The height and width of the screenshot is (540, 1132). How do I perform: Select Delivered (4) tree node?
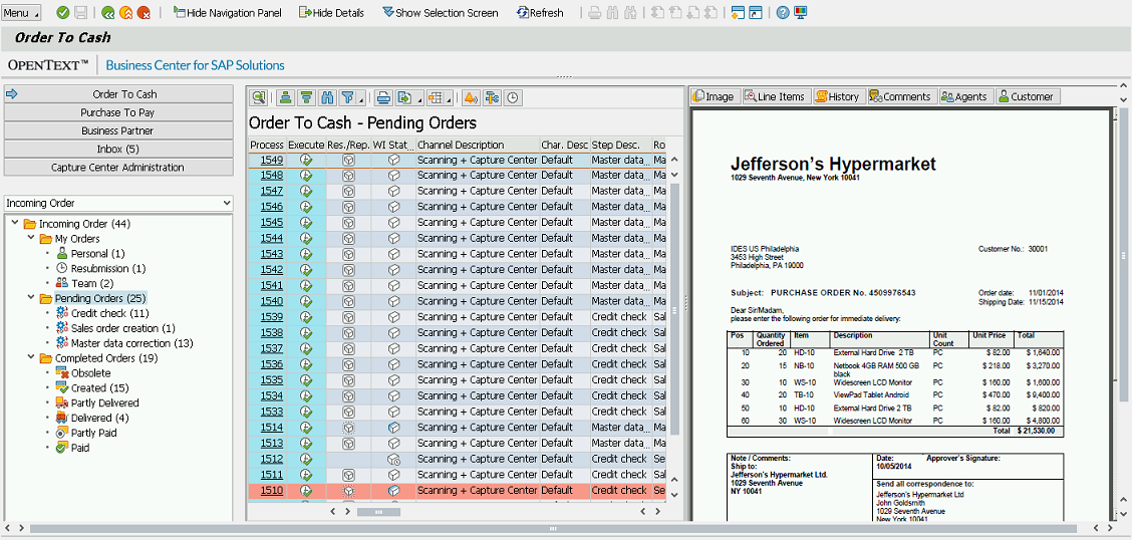pyautogui.click(x=100, y=418)
